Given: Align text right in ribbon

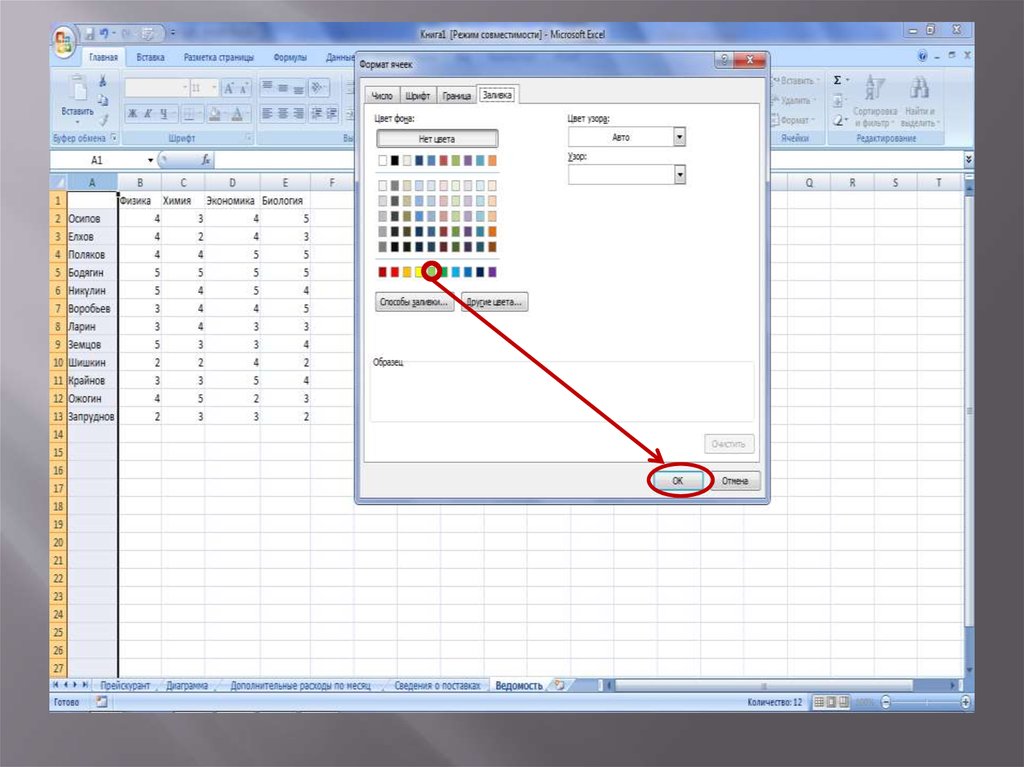Looking at the screenshot, I should coord(298,114).
